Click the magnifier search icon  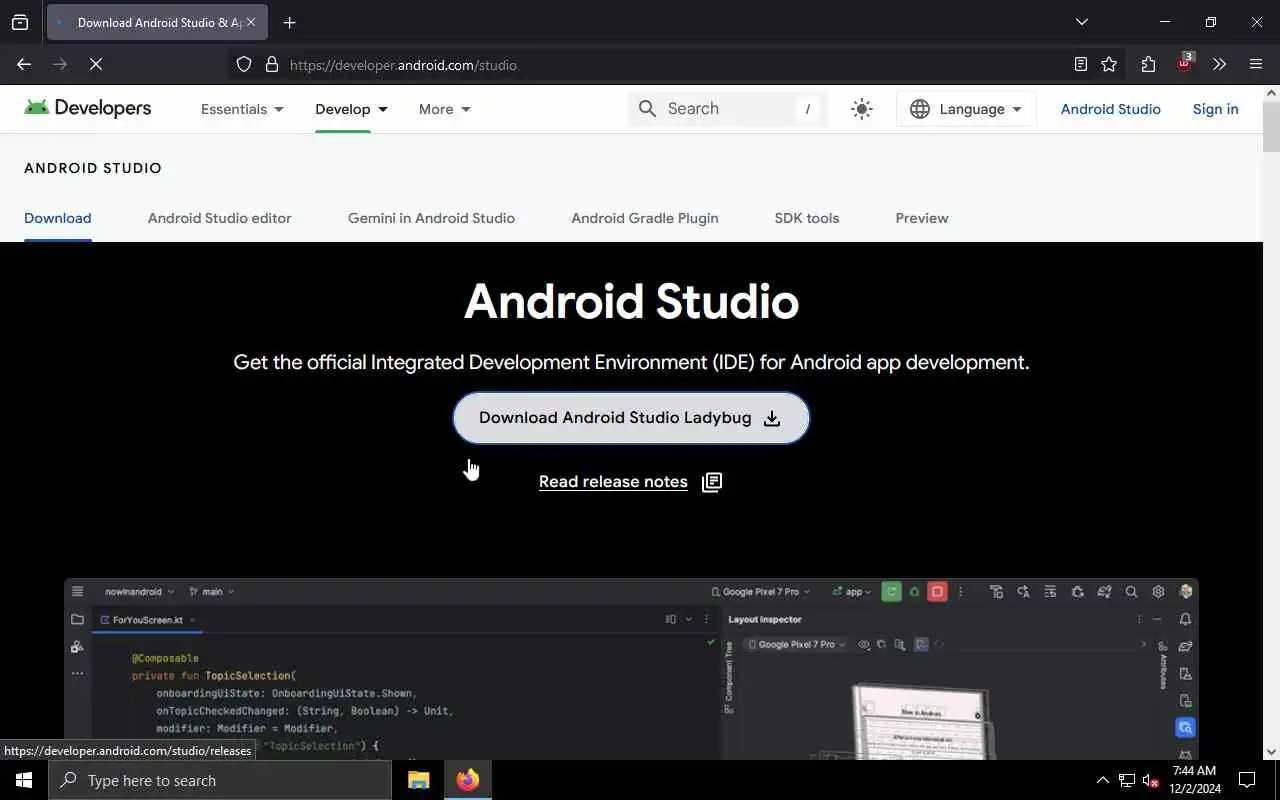click(647, 109)
